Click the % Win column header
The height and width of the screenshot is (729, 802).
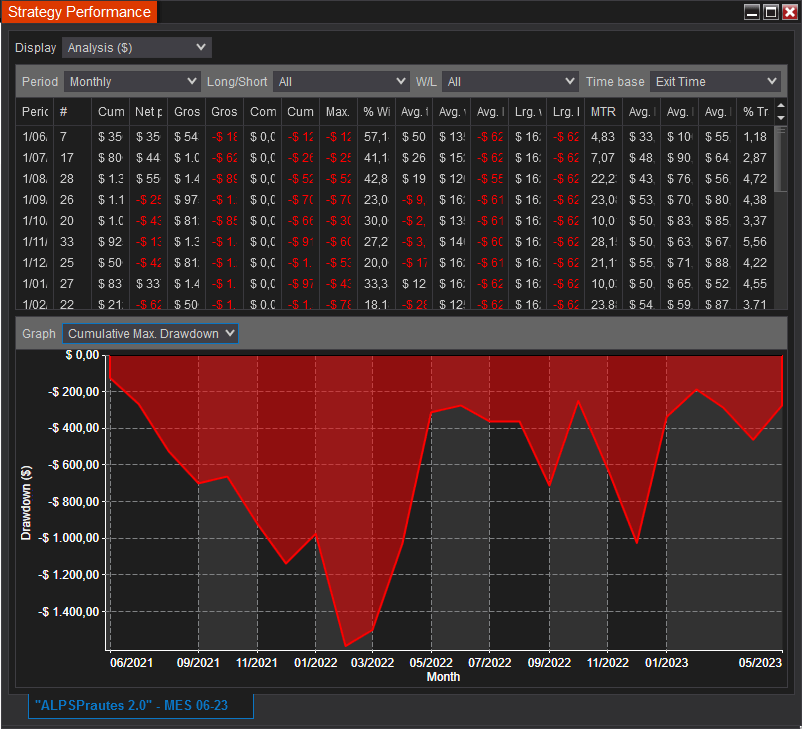(x=376, y=112)
